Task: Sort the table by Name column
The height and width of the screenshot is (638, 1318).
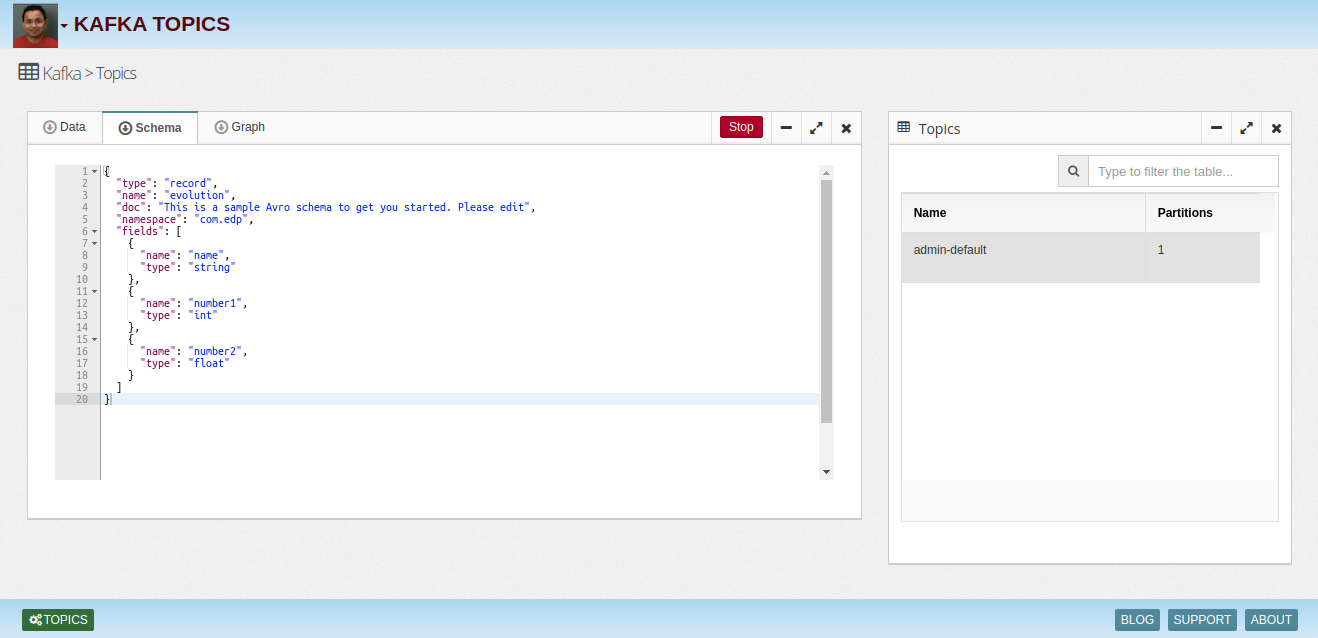Action: click(x=1023, y=213)
